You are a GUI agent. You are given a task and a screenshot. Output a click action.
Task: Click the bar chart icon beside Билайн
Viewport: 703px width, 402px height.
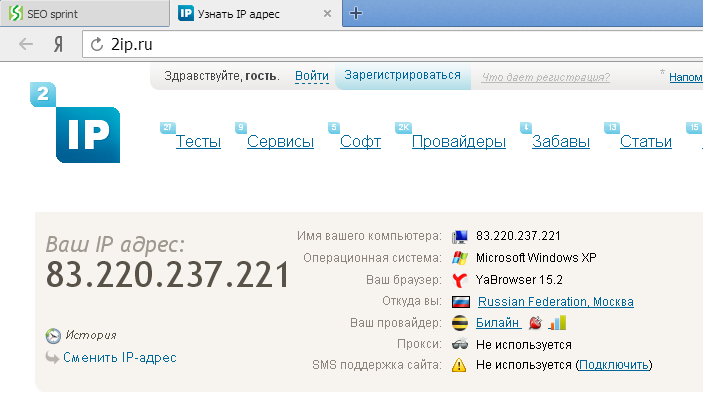557,323
